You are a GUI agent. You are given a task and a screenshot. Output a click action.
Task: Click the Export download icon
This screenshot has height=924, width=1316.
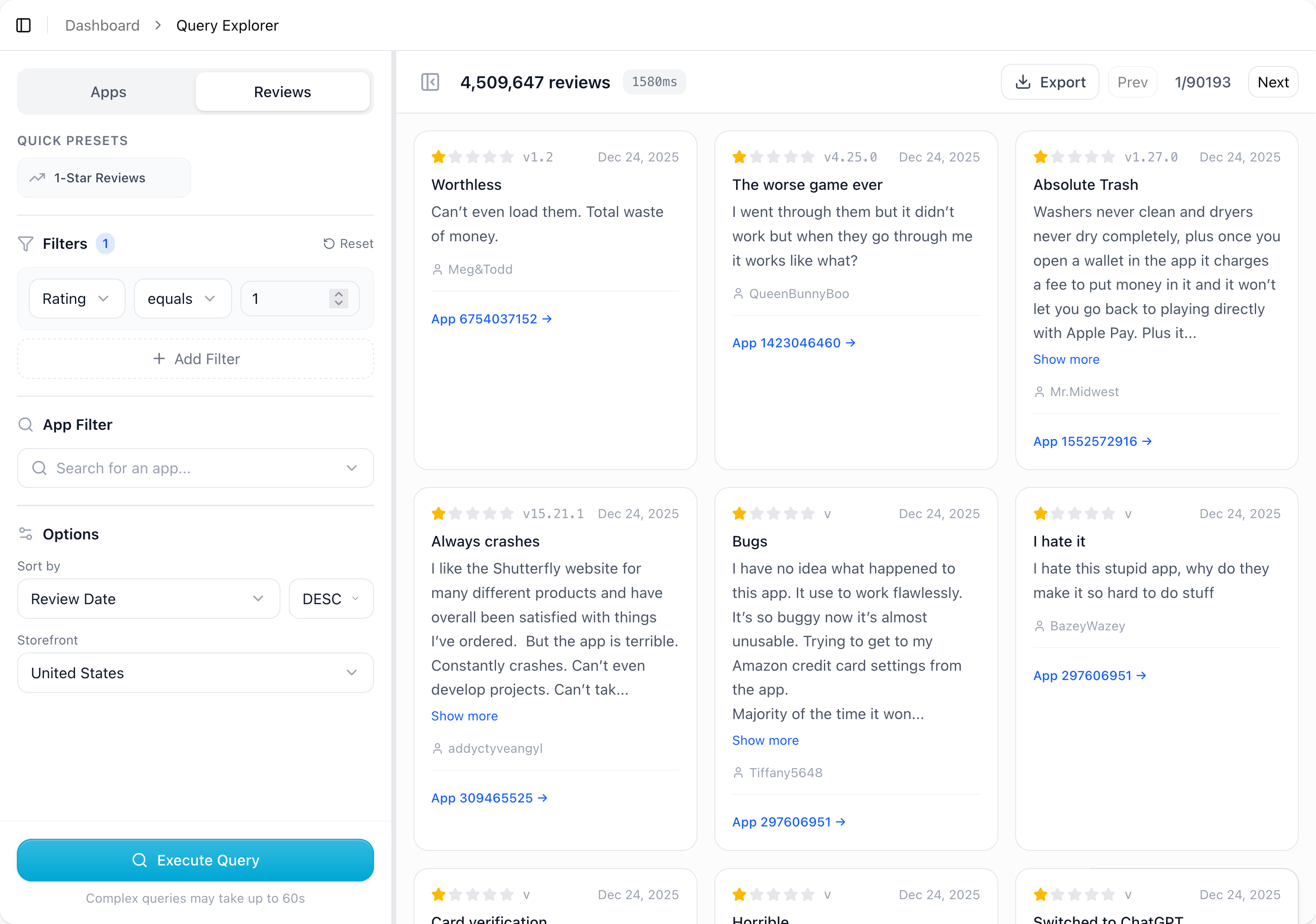pos(1023,82)
